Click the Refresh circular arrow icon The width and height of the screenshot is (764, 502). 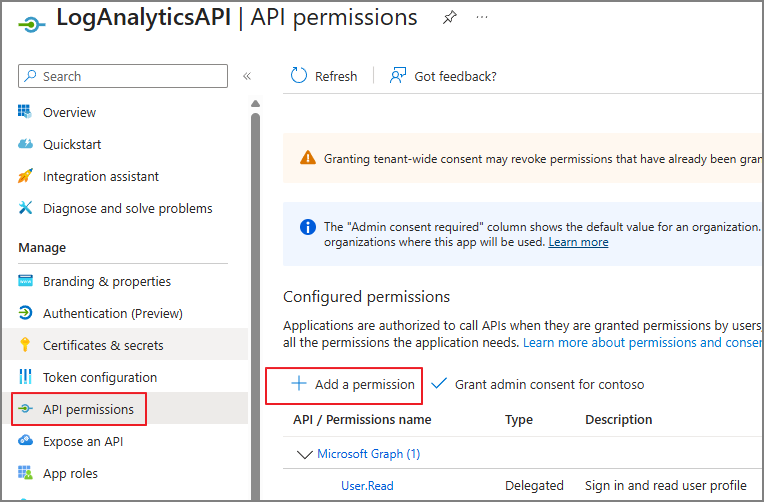(x=299, y=76)
